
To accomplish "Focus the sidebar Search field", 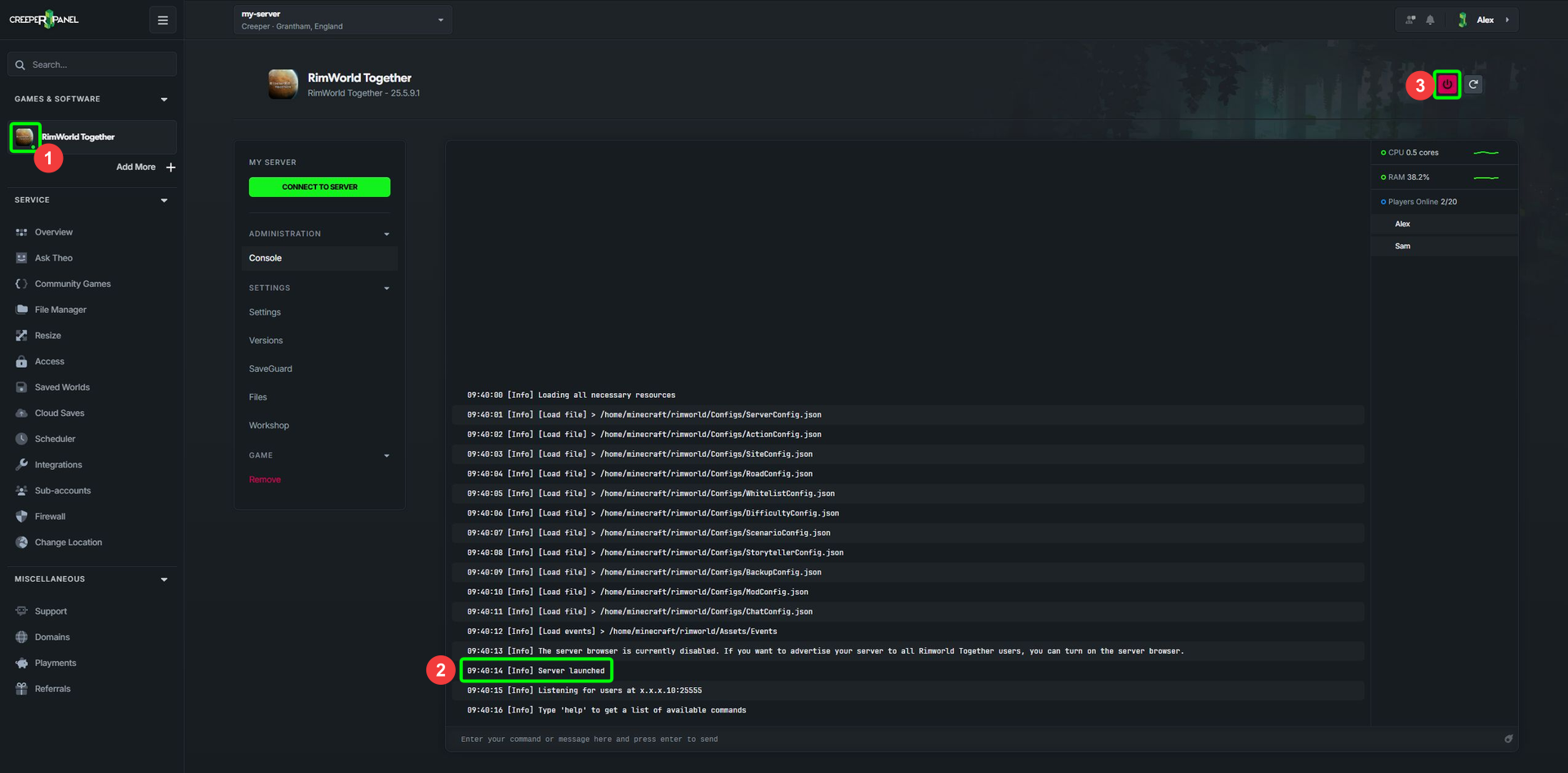I will (92, 65).
